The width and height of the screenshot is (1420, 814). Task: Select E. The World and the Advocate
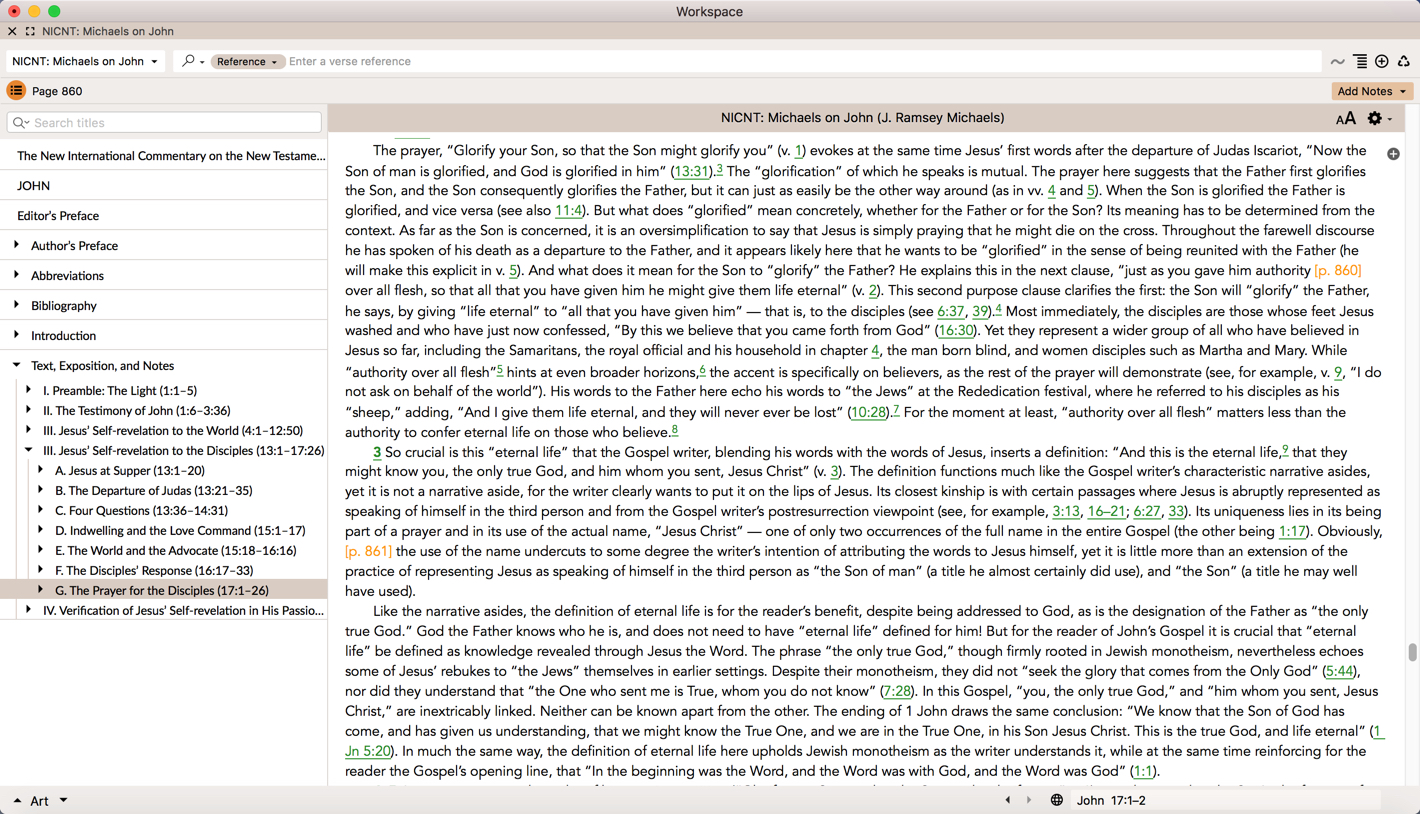175,550
